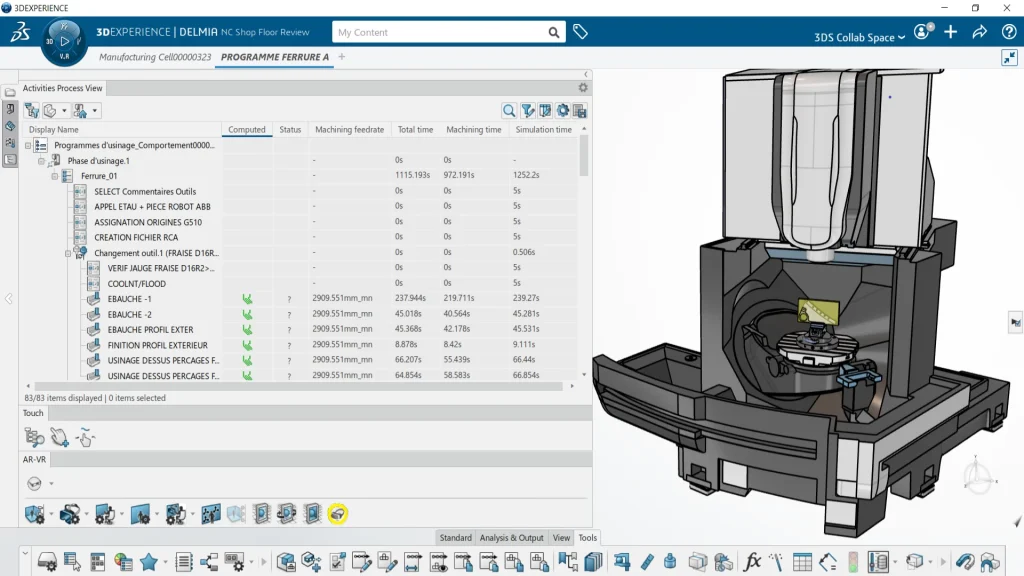The height and width of the screenshot is (576, 1024).
Task: Click the blue star favorites icon
Action: [149, 562]
